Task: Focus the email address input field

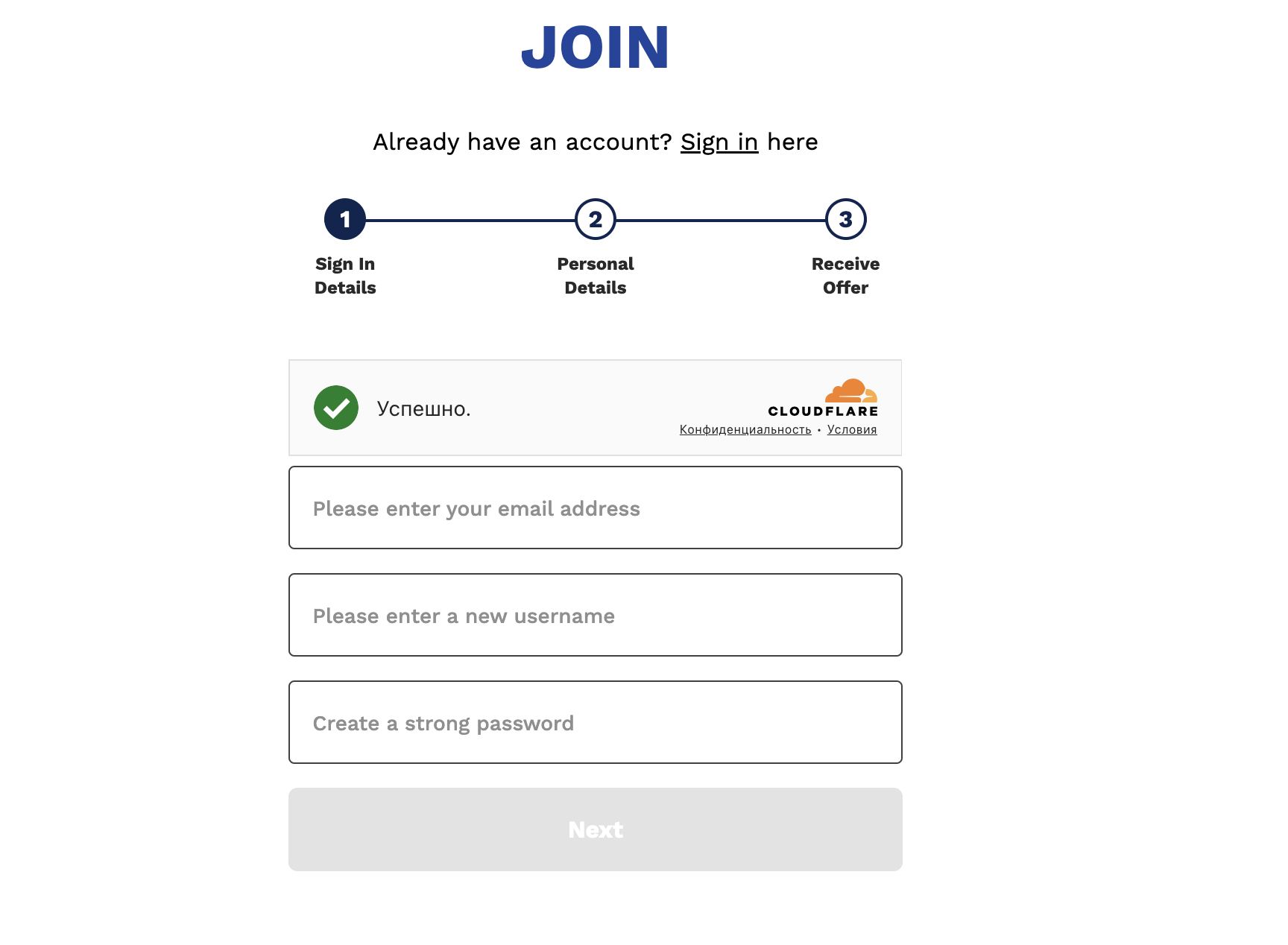Action: point(596,508)
